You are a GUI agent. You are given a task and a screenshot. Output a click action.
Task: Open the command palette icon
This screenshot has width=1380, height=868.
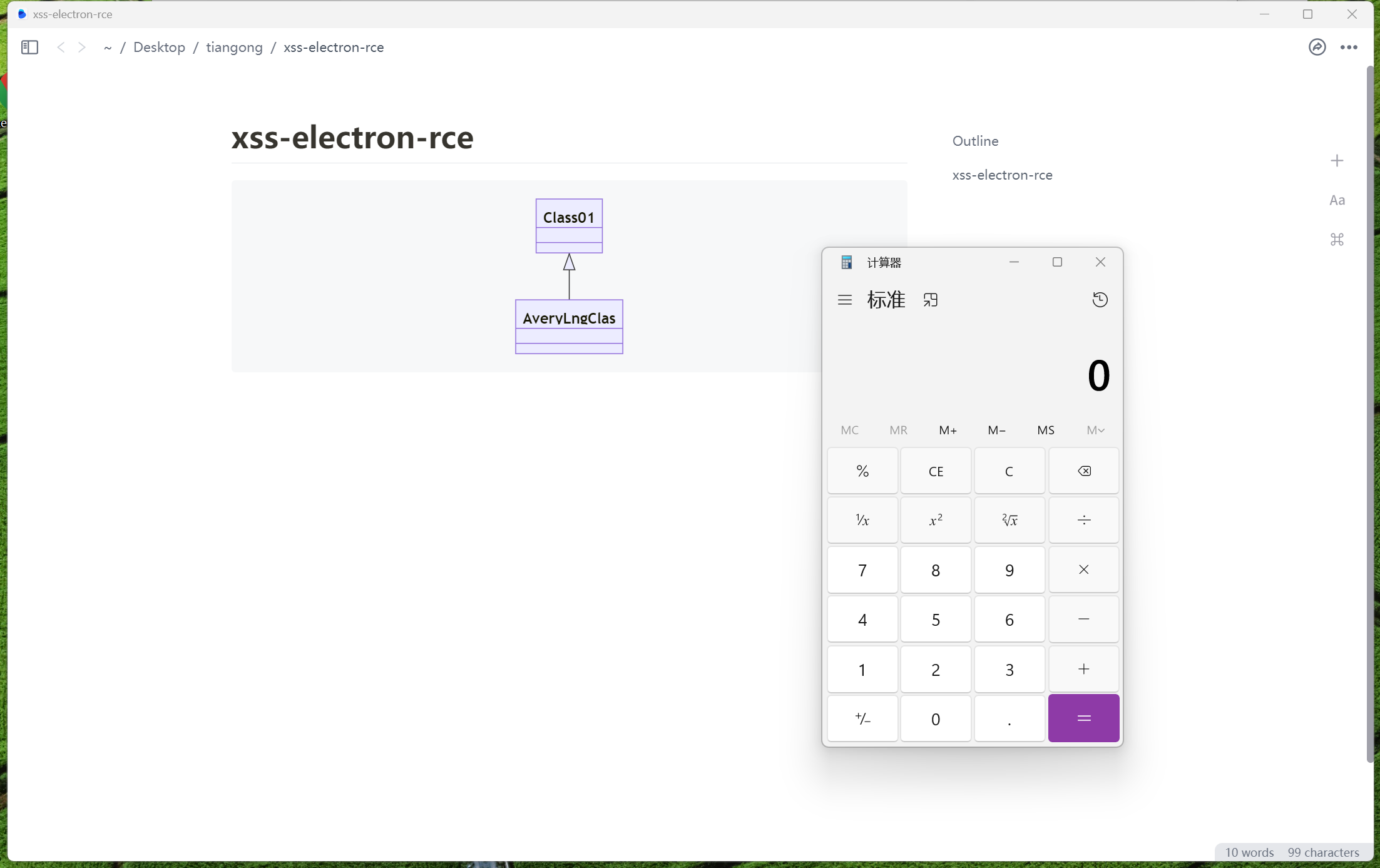tap(1337, 239)
